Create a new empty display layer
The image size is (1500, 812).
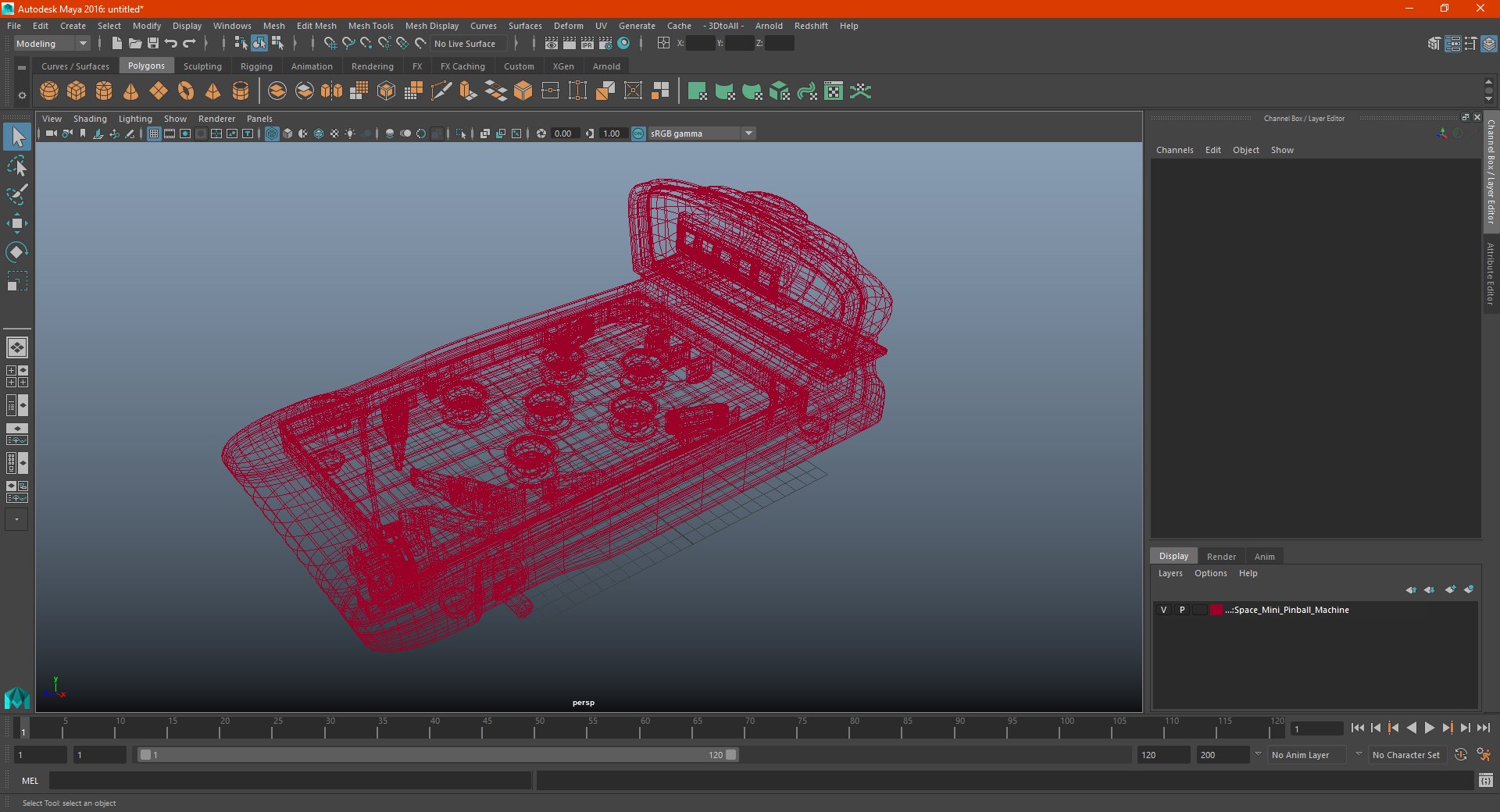[1451, 589]
